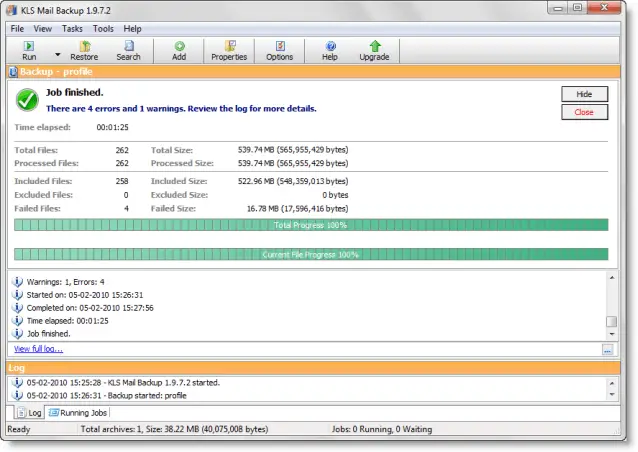Image resolution: width=638 pixels, height=452 pixels.
Task: Click the job log scrollbar down arrow
Action: [x=612, y=334]
